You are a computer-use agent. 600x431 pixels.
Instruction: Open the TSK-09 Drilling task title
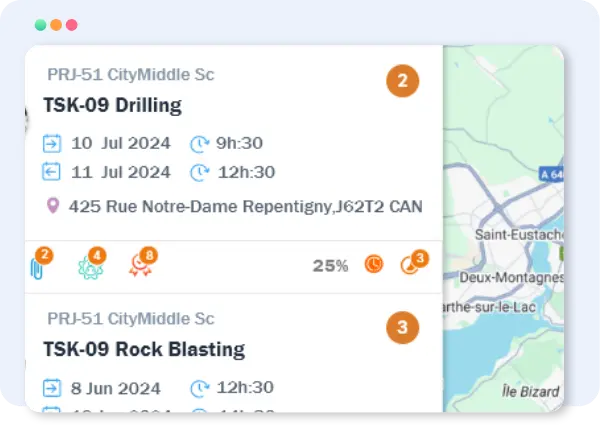point(112,105)
